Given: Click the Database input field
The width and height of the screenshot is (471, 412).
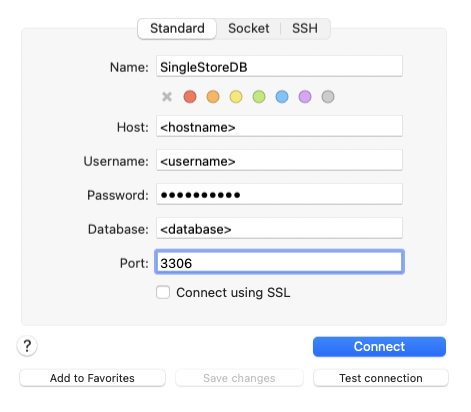Looking at the screenshot, I should [279, 228].
